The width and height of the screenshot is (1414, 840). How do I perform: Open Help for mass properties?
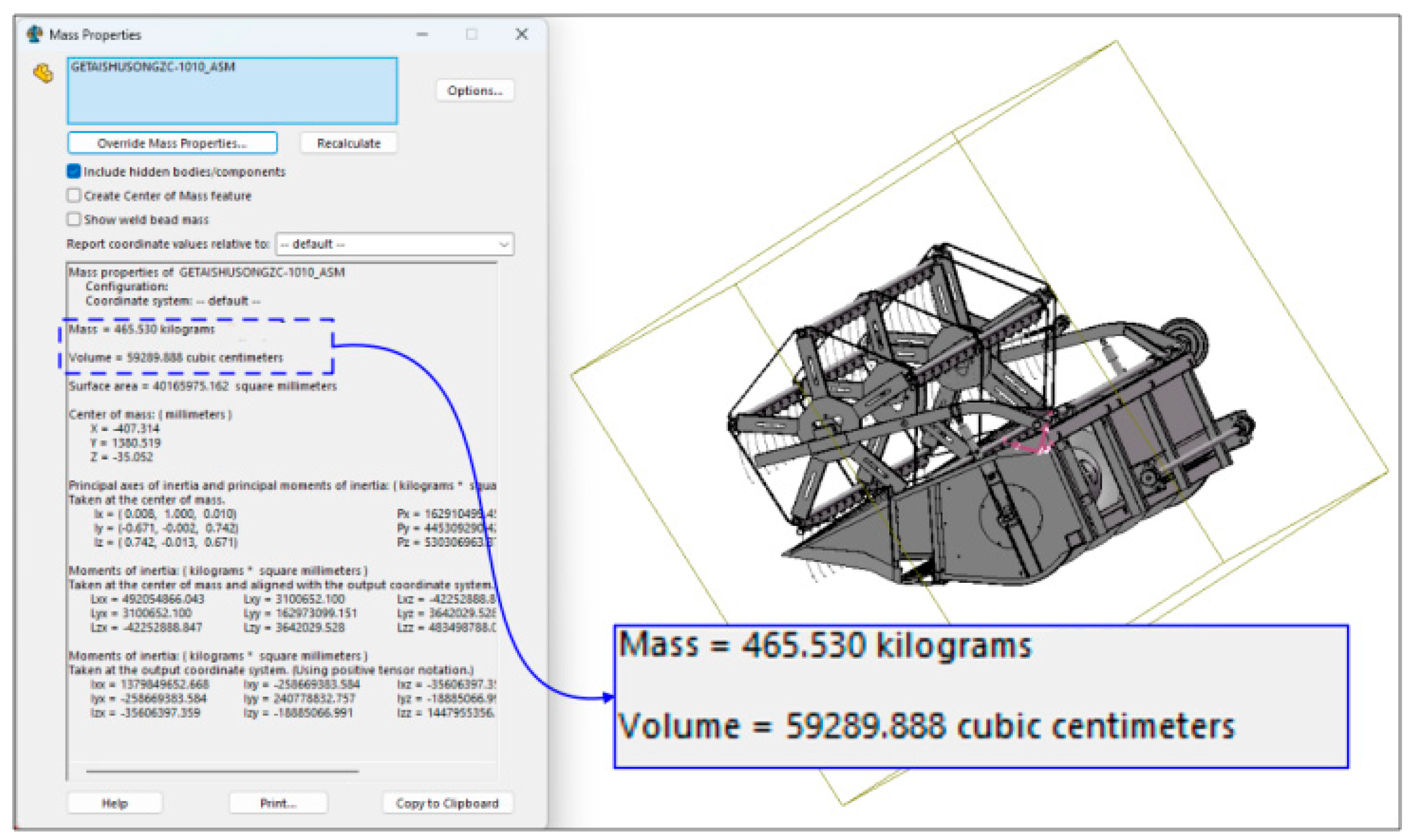pyautogui.click(x=114, y=803)
